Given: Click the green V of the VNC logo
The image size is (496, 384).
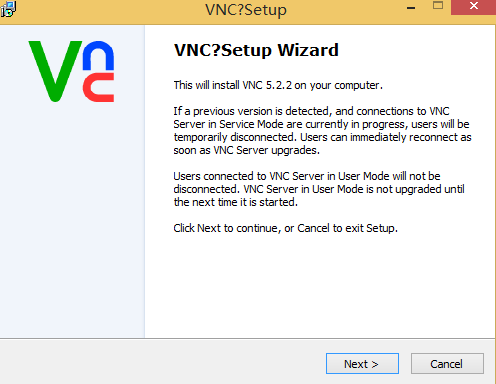Looking at the screenshot, I should 55,71.
